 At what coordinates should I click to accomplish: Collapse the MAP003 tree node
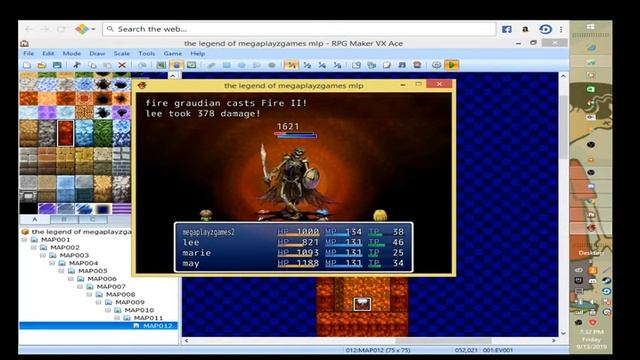pos(43,255)
